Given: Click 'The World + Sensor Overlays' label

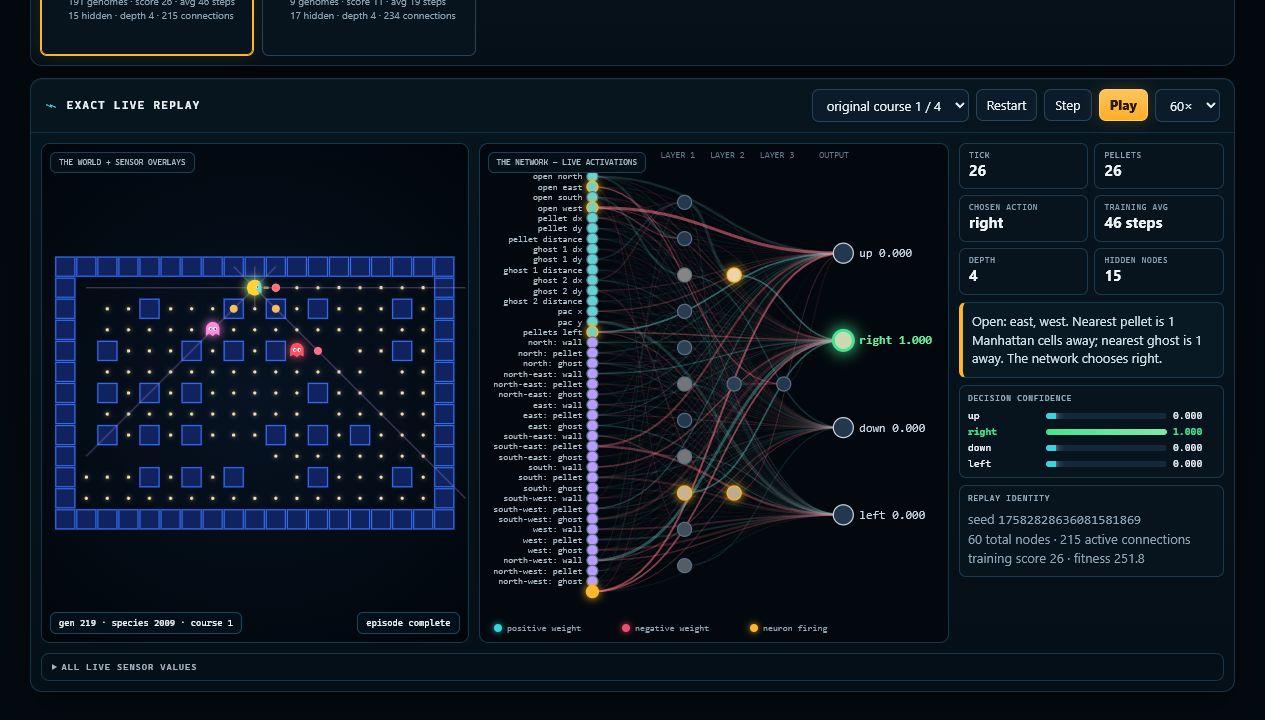Looking at the screenshot, I should (122, 162).
